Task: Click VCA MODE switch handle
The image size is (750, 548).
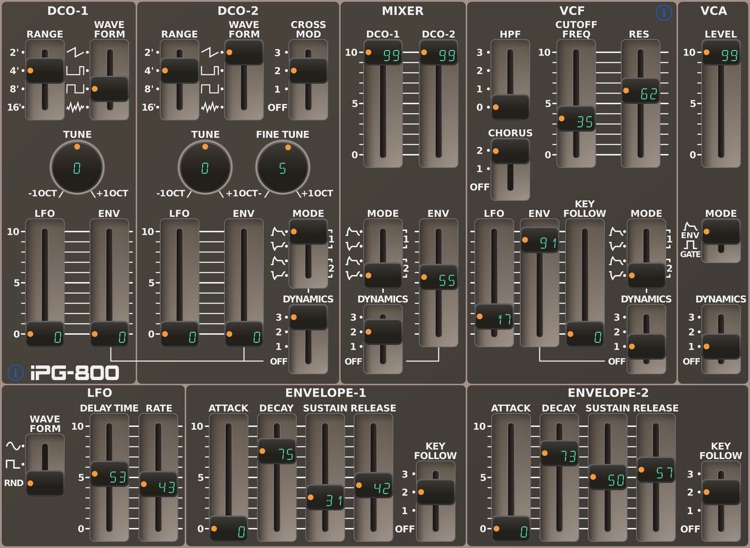Action: pos(721,232)
